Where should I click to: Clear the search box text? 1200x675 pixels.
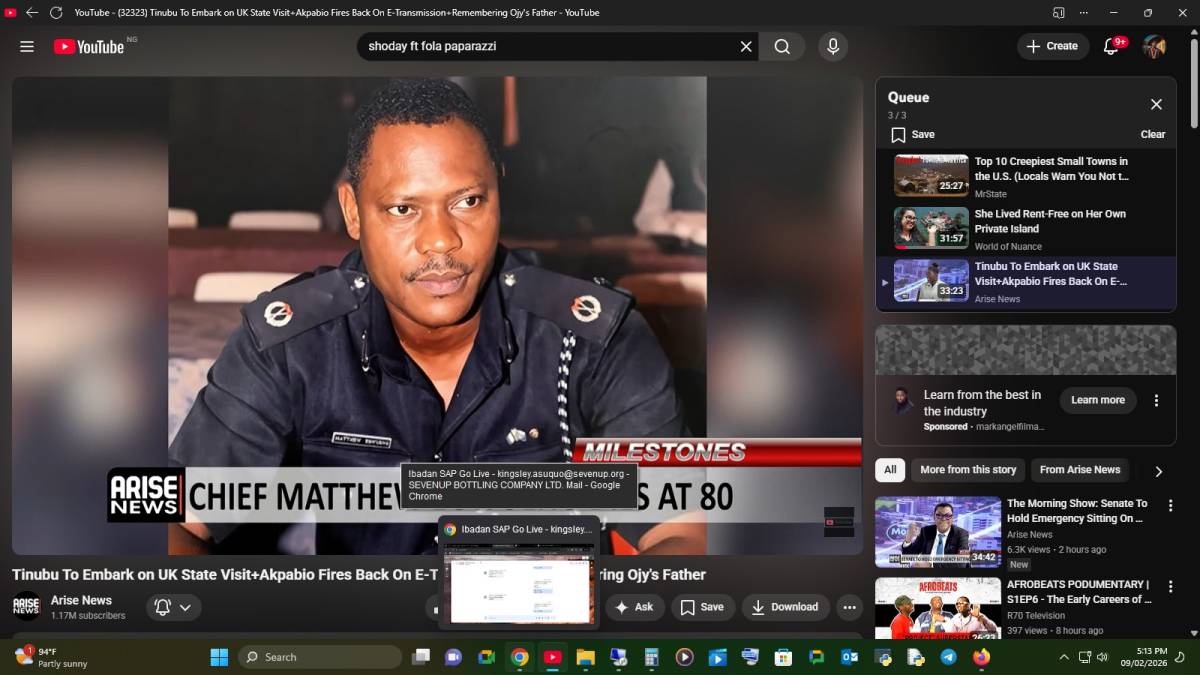click(746, 46)
